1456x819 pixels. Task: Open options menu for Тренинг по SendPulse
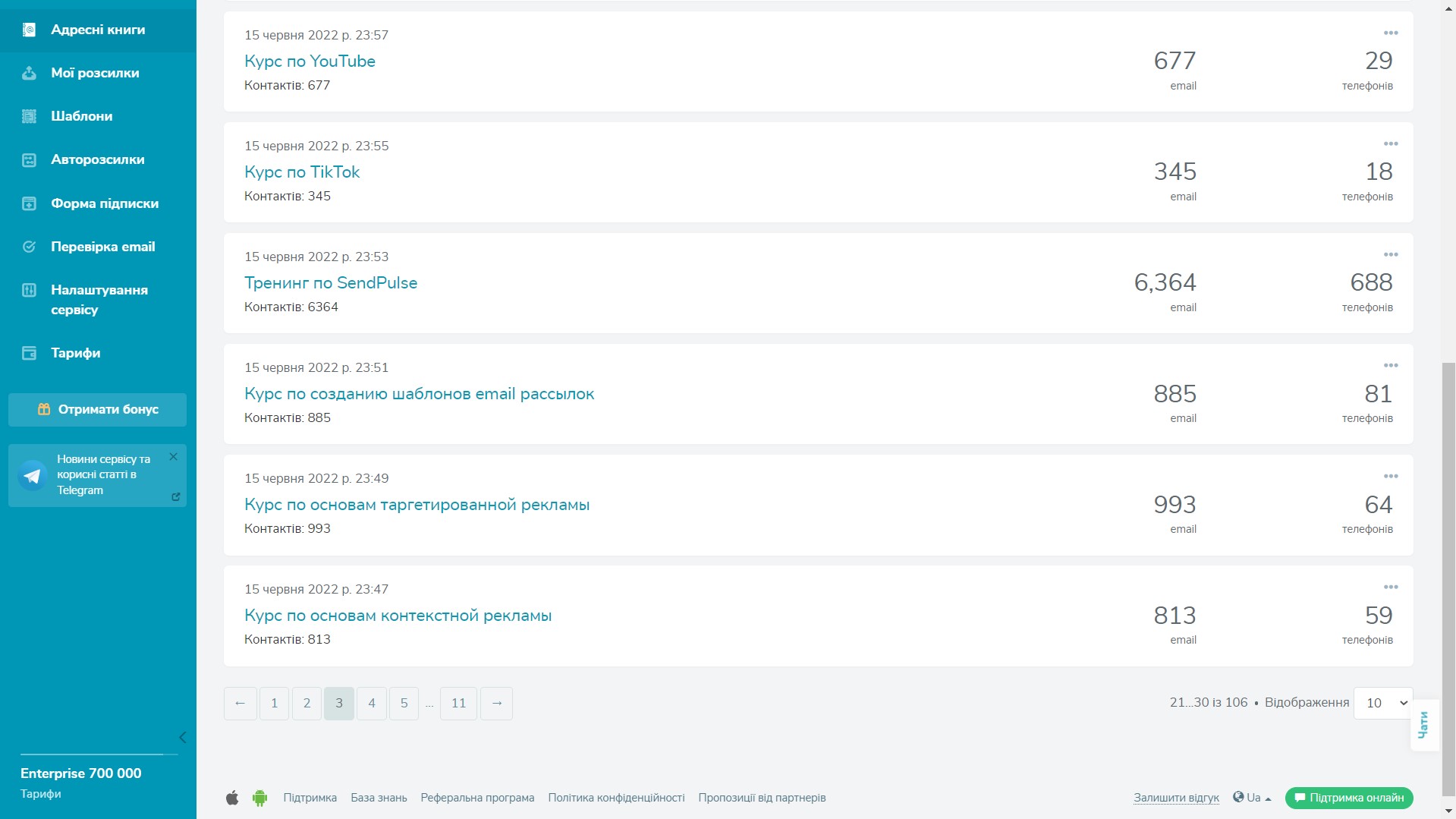click(x=1390, y=254)
